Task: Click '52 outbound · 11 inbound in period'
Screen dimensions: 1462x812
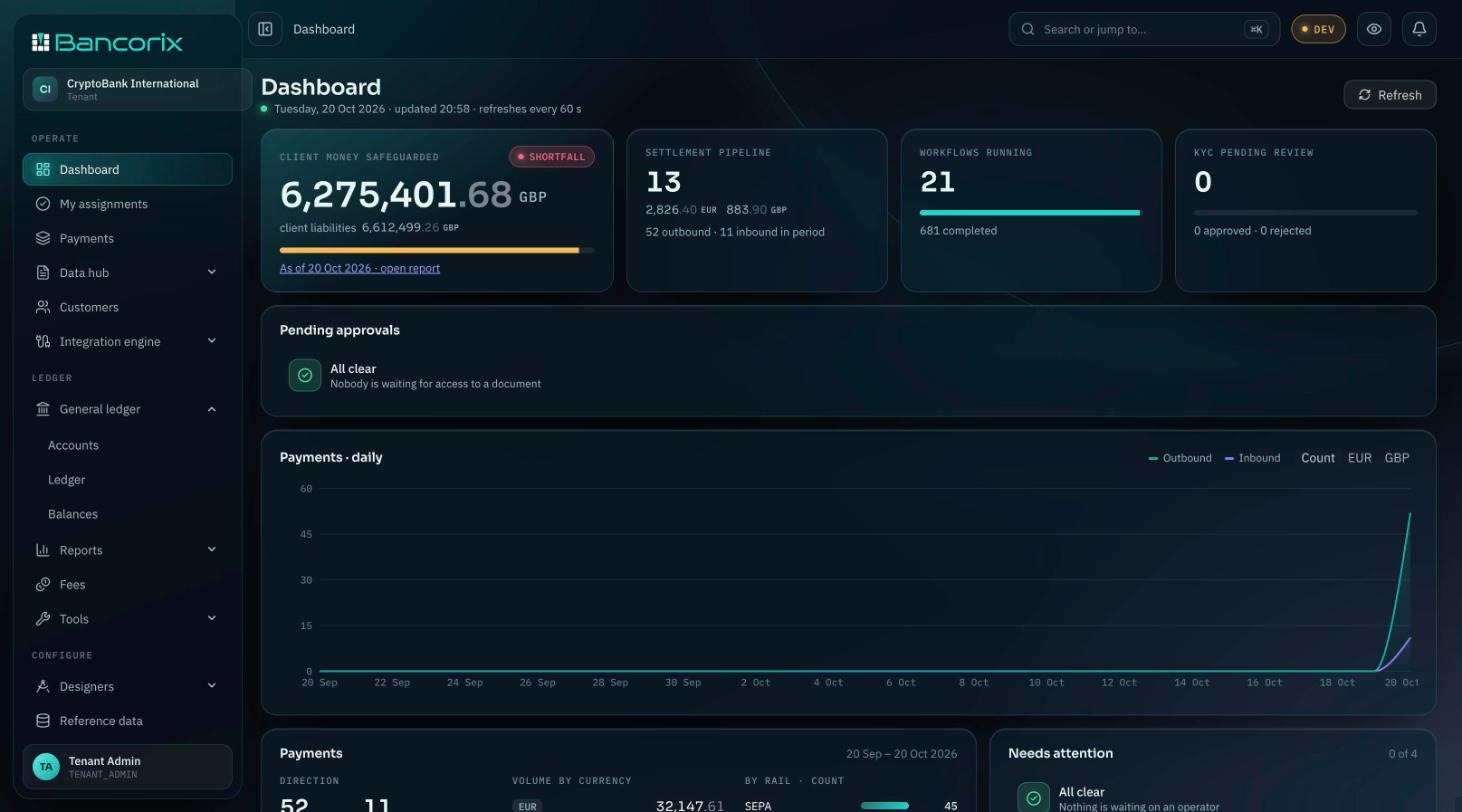Action: tap(735, 232)
